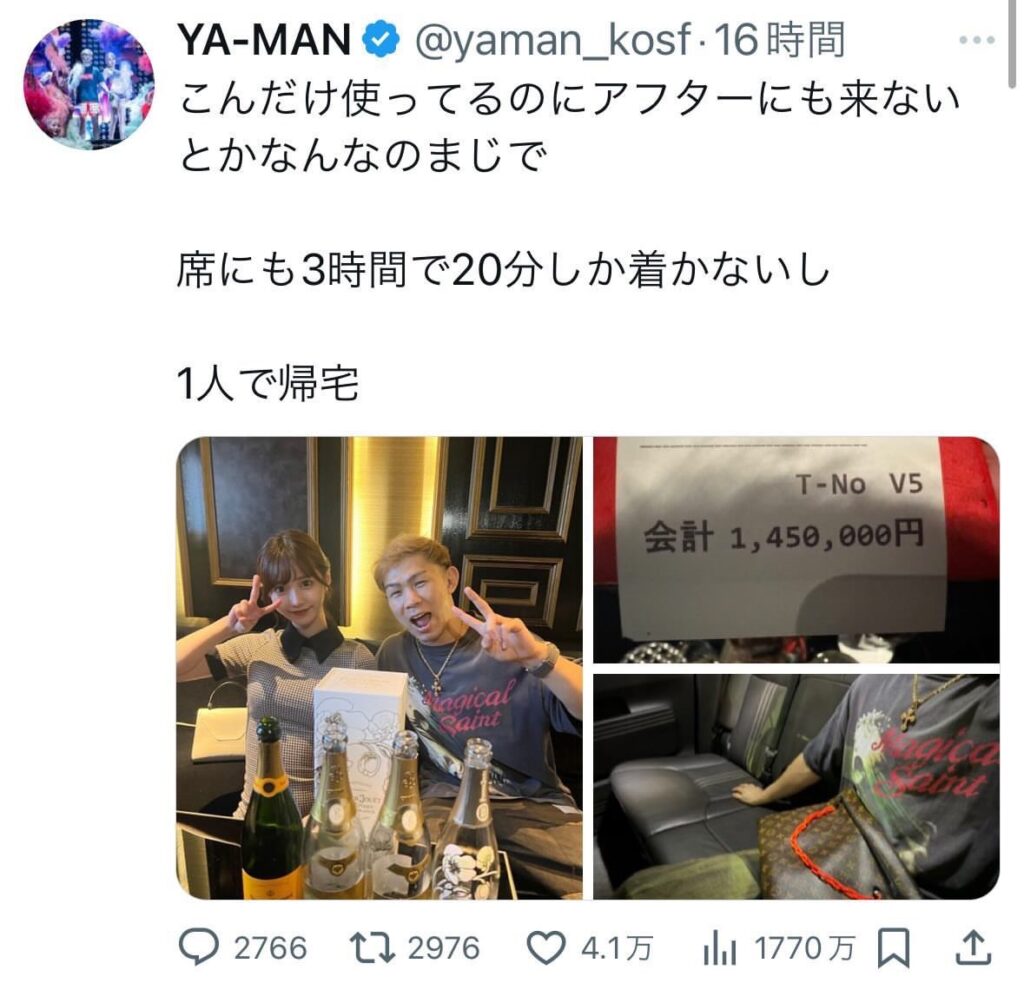View analytics bar chart icon
This screenshot has width=1024, height=1003.
point(720,949)
